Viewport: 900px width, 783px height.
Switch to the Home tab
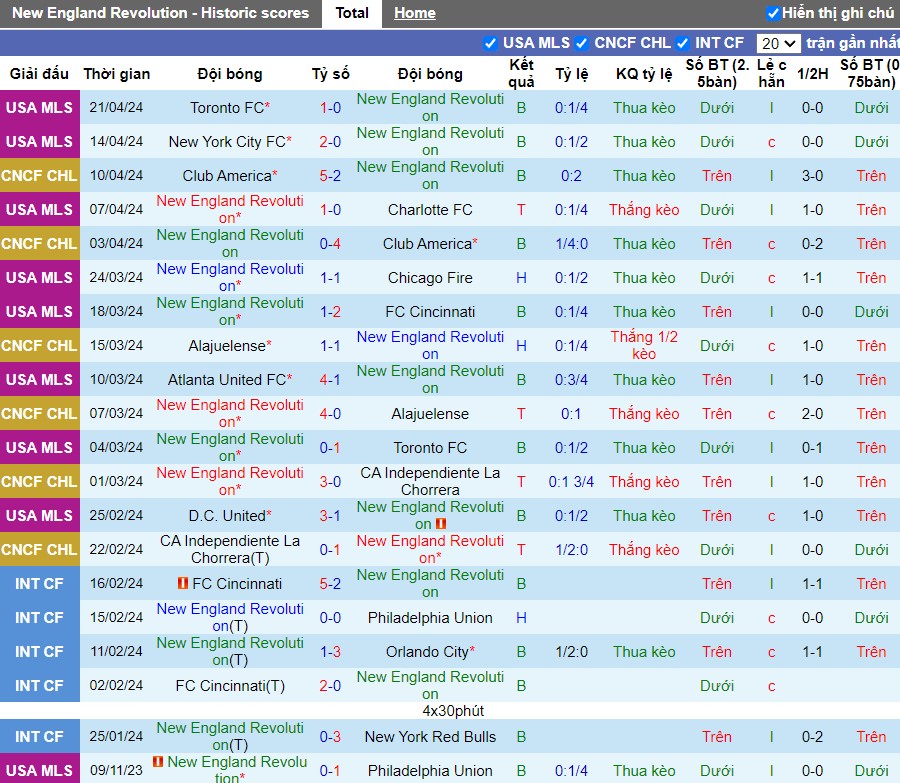pos(414,13)
